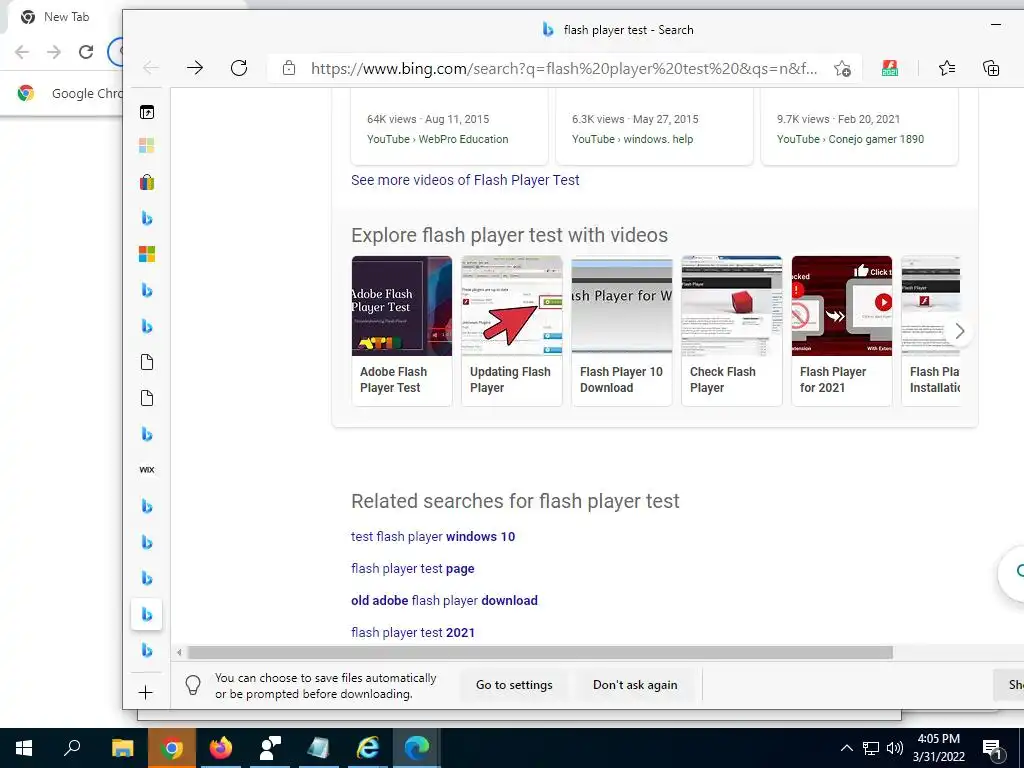Switch to Microsoft Edge on taskbar

(416, 748)
